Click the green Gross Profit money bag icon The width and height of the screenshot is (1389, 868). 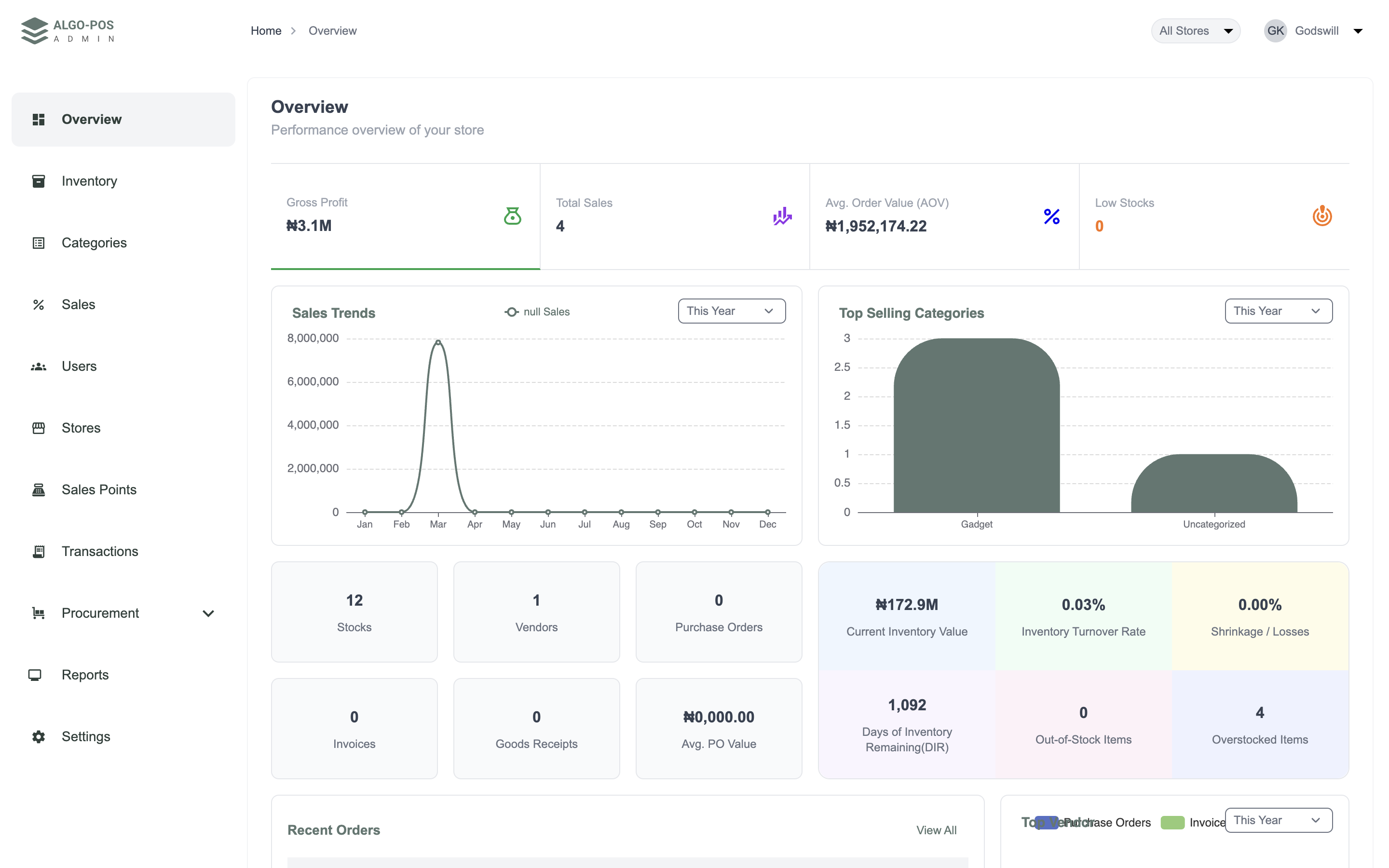click(x=512, y=216)
